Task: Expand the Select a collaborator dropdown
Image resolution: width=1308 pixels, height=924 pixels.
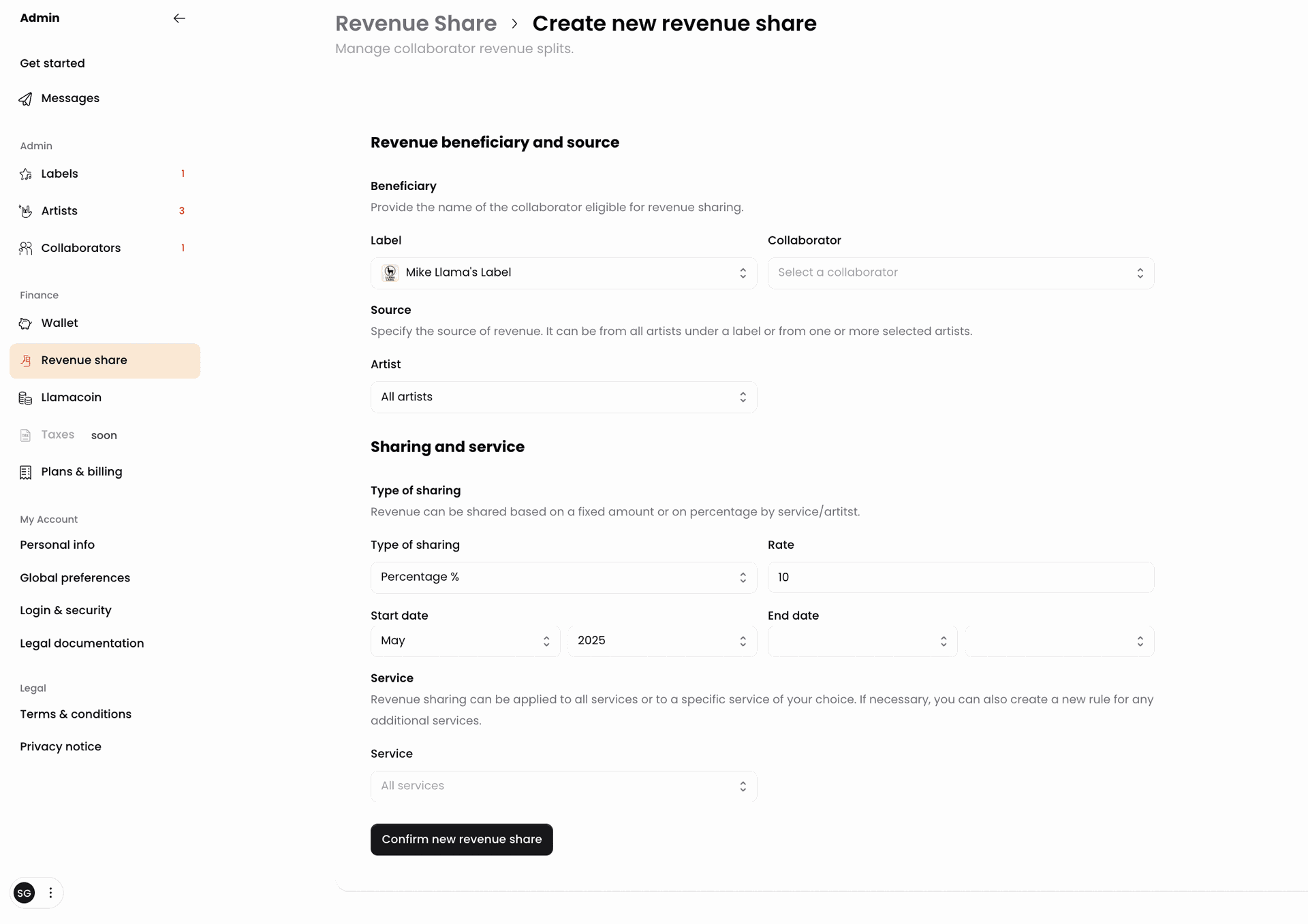Action: 961,273
